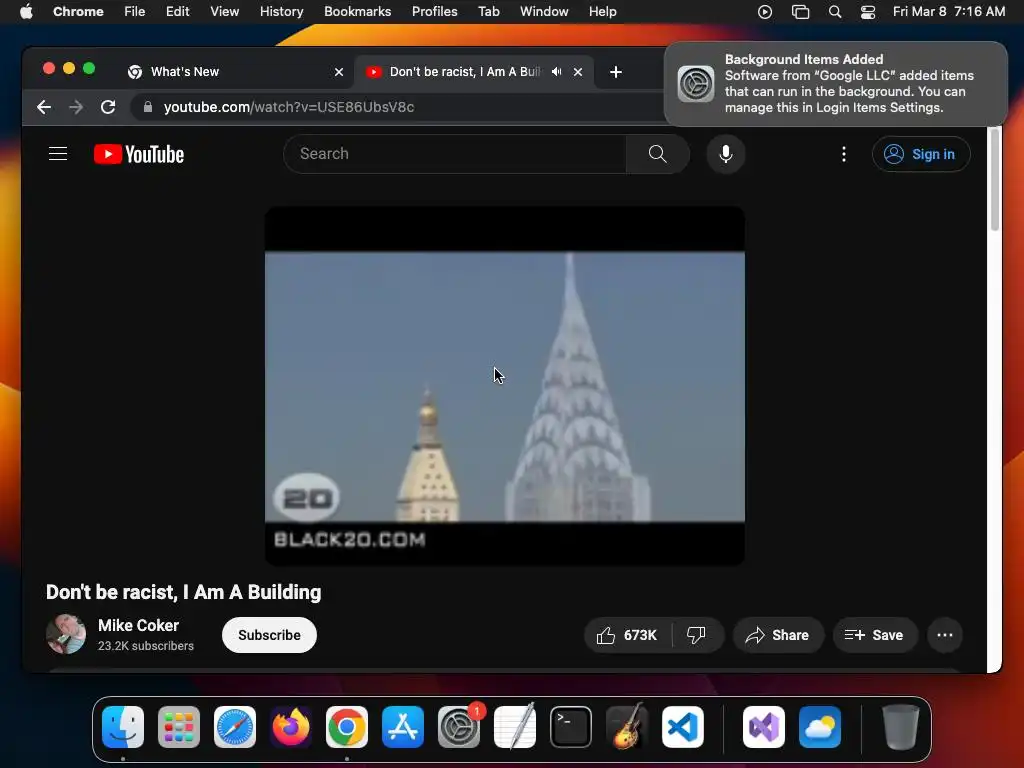This screenshot has width=1024, height=768.
Task: Click the 23.2K subscribers text
Action: coord(146,646)
